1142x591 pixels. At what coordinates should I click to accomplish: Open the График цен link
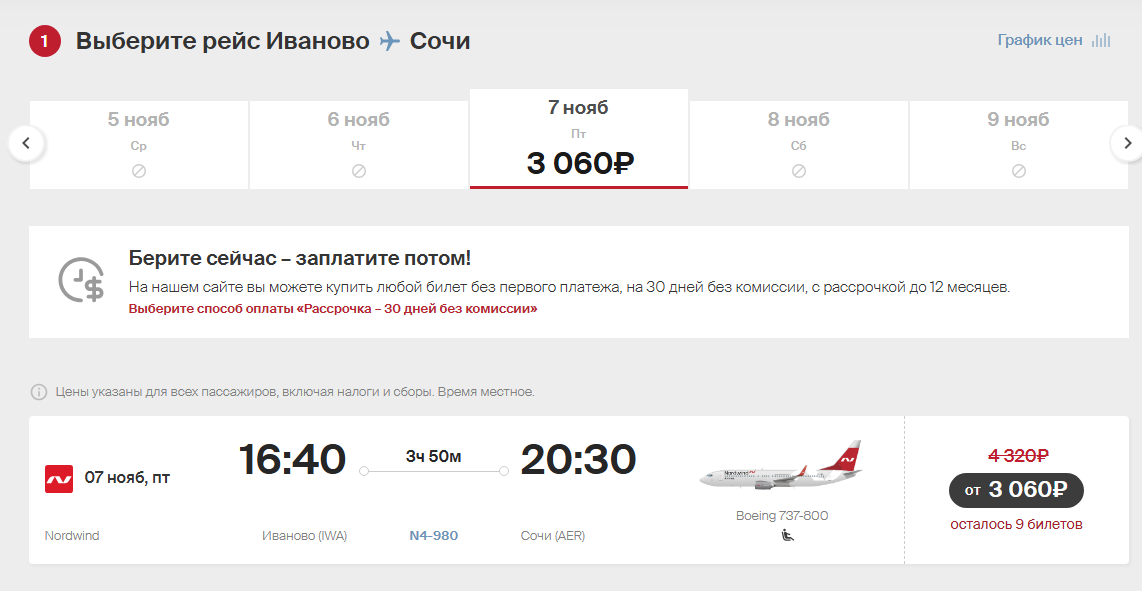[1039, 40]
